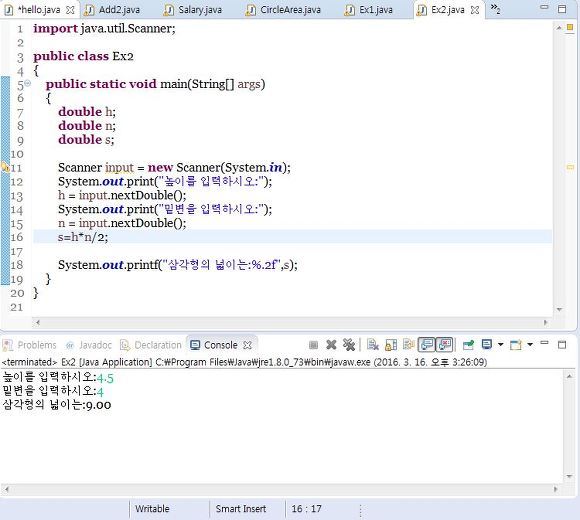The image size is (580, 520).
Task: Click the console result line ending 9.00
Action: click(57, 405)
